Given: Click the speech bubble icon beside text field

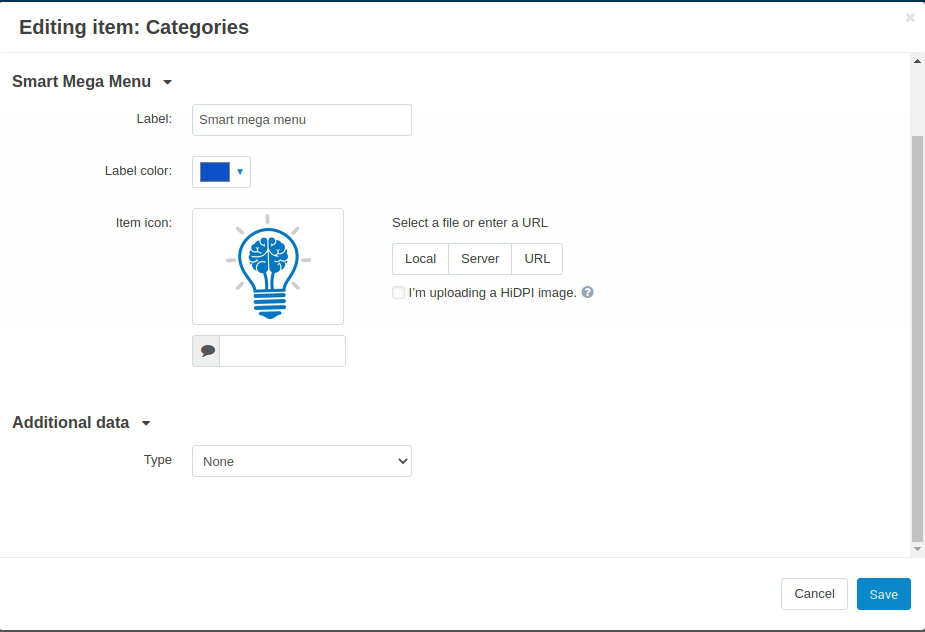Looking at the screenshot, I should tap(206, 351).
